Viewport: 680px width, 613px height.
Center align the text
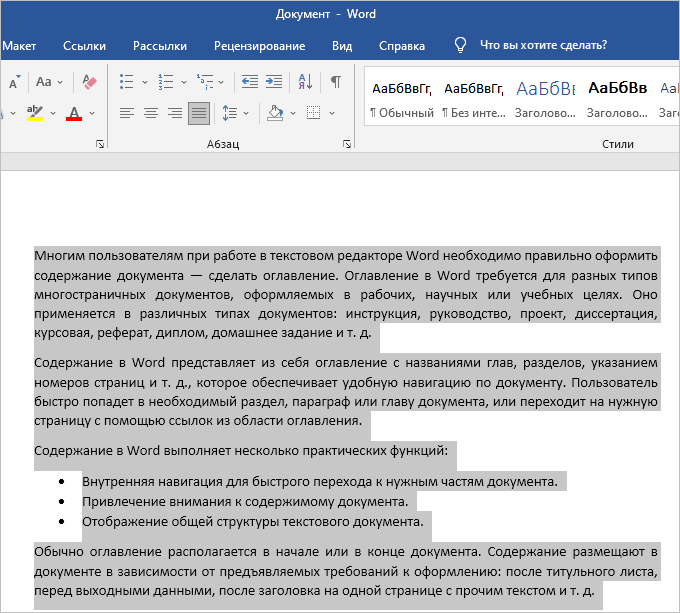[151, 113]
